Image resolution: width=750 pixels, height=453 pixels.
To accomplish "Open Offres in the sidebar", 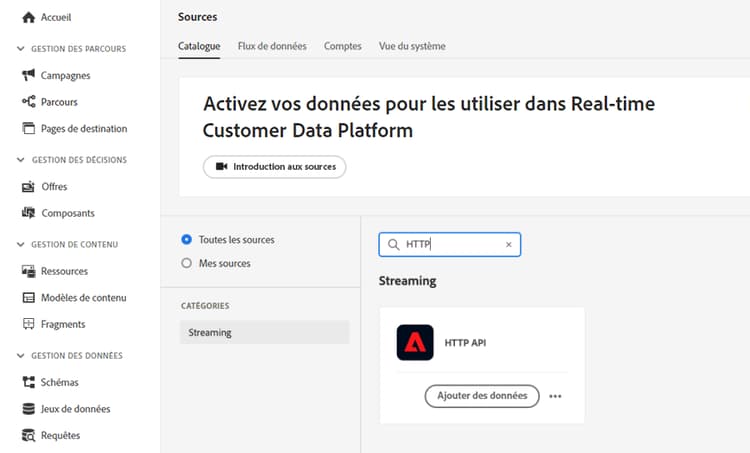I will coord(54,187).
